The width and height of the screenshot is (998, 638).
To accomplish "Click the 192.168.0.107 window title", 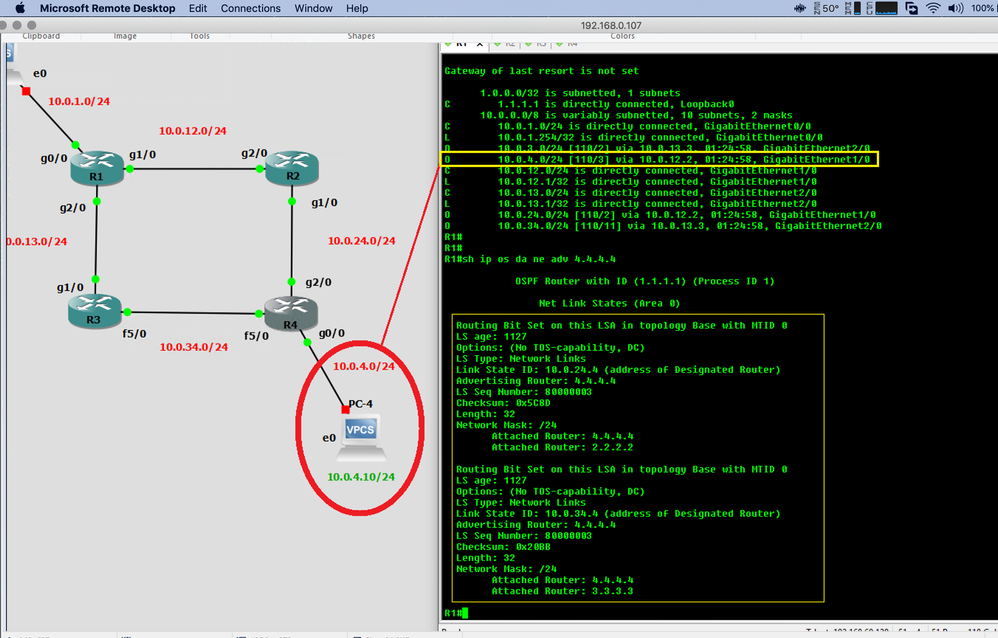I will [611, 25].
